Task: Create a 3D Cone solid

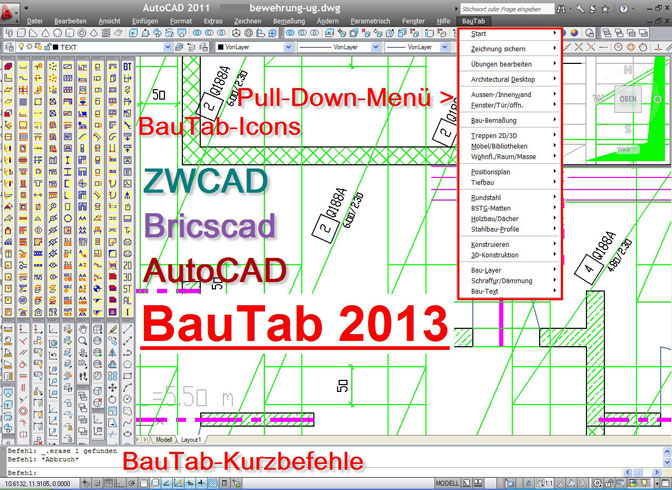Action: 45,33
